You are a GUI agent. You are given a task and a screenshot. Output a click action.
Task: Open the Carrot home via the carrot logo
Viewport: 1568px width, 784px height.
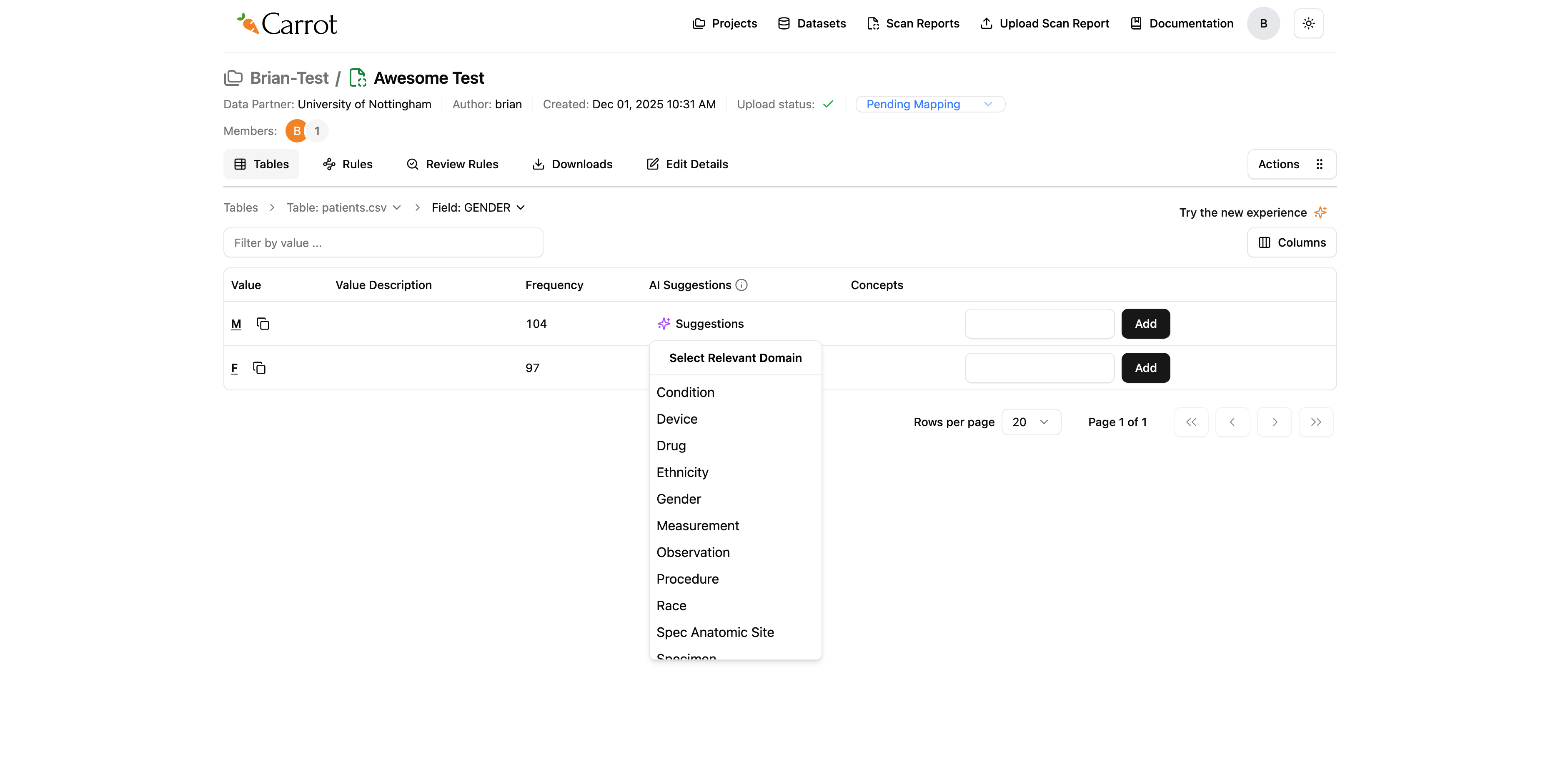coord(286,23)
